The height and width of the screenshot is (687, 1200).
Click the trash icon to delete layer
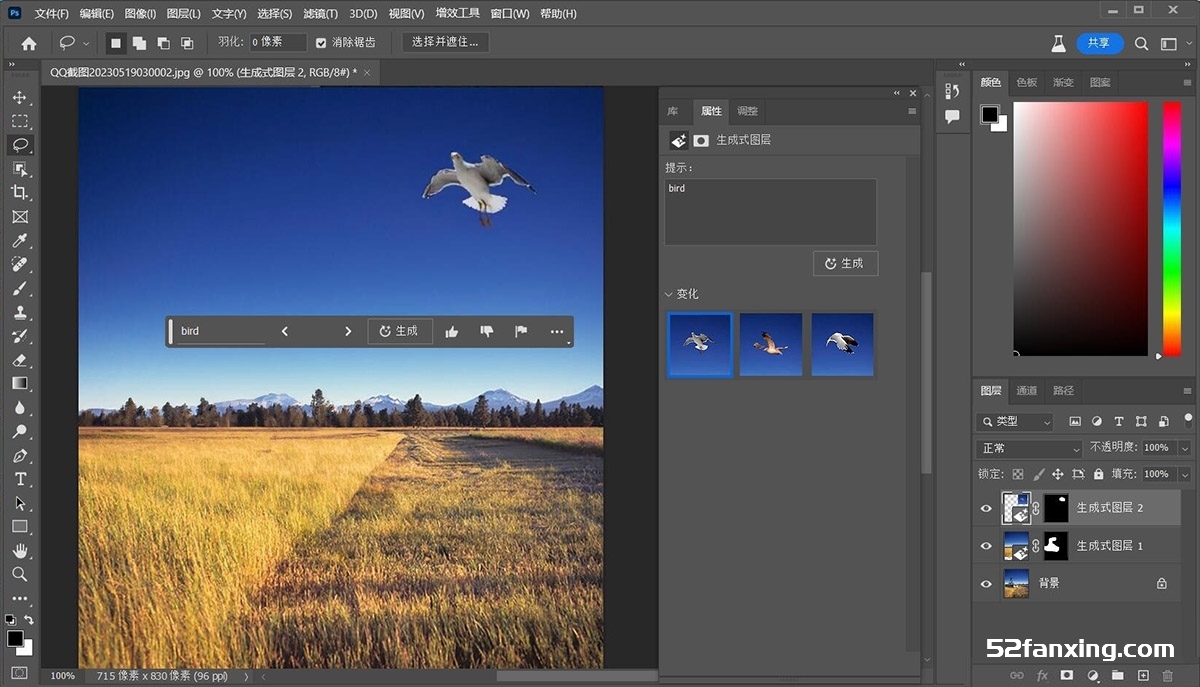(1168, 676)
